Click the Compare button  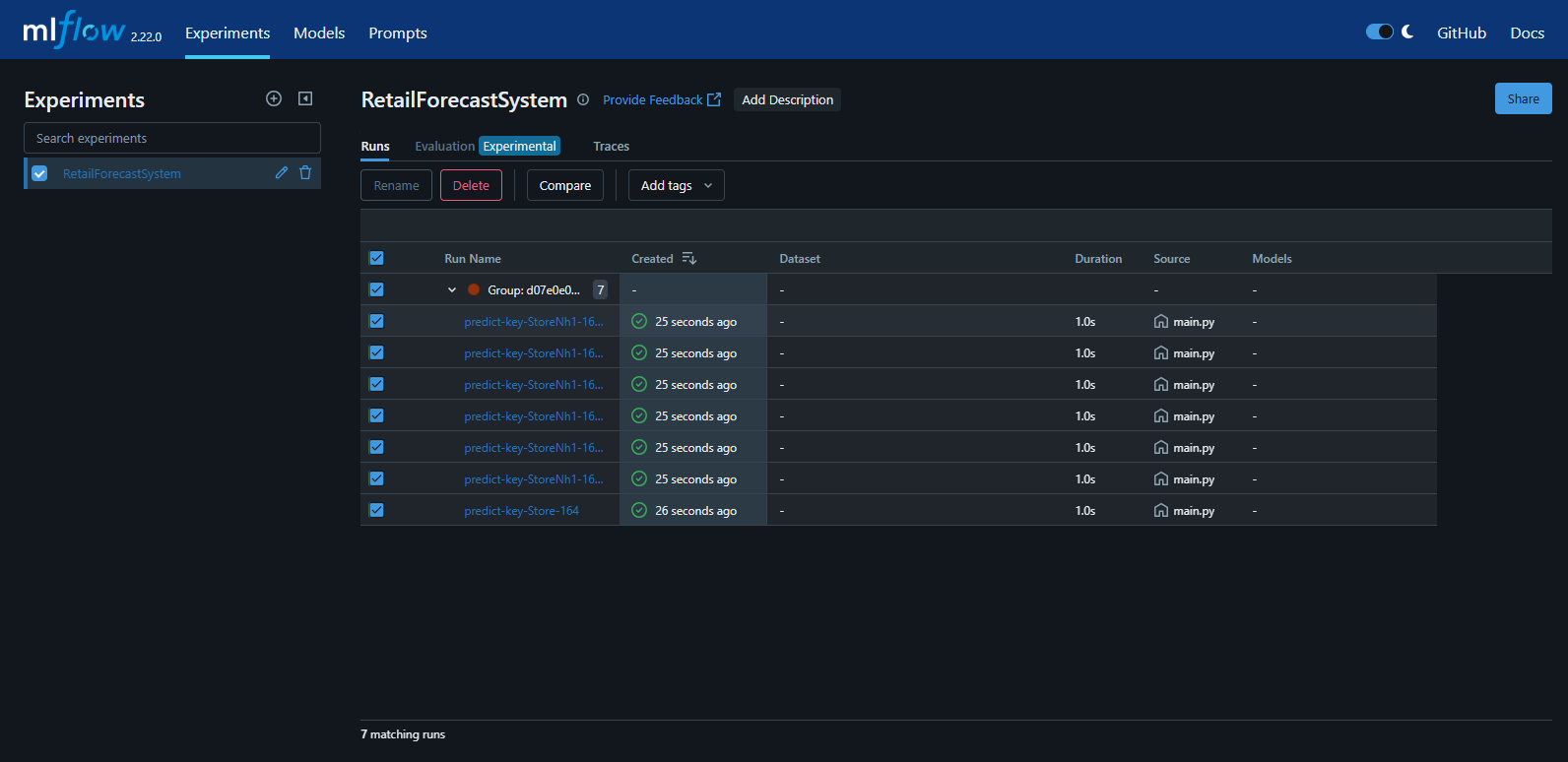[565, 185]
